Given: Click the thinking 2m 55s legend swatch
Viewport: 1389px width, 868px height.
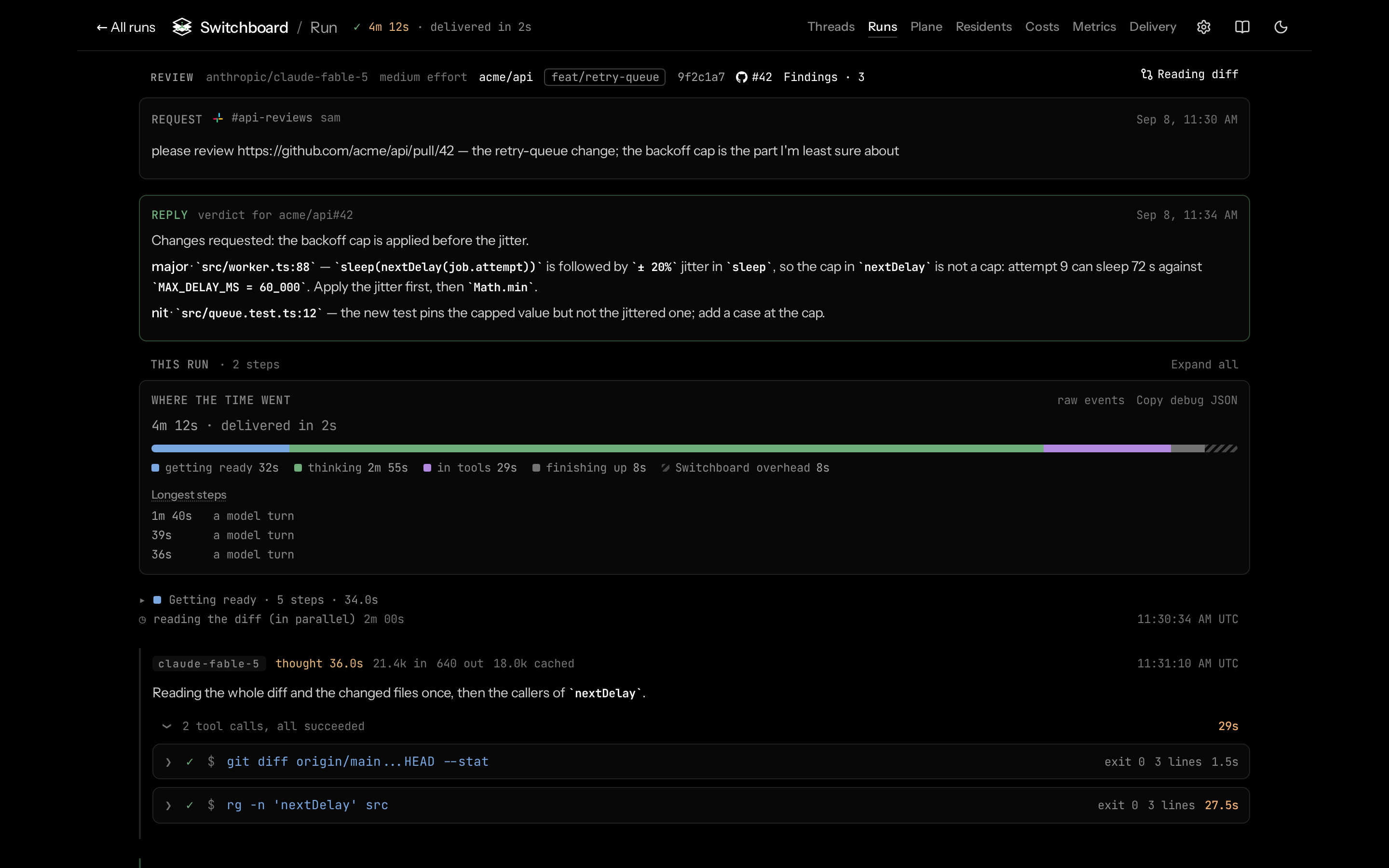Looking at the screenshot, I should (x=298, y=468).
